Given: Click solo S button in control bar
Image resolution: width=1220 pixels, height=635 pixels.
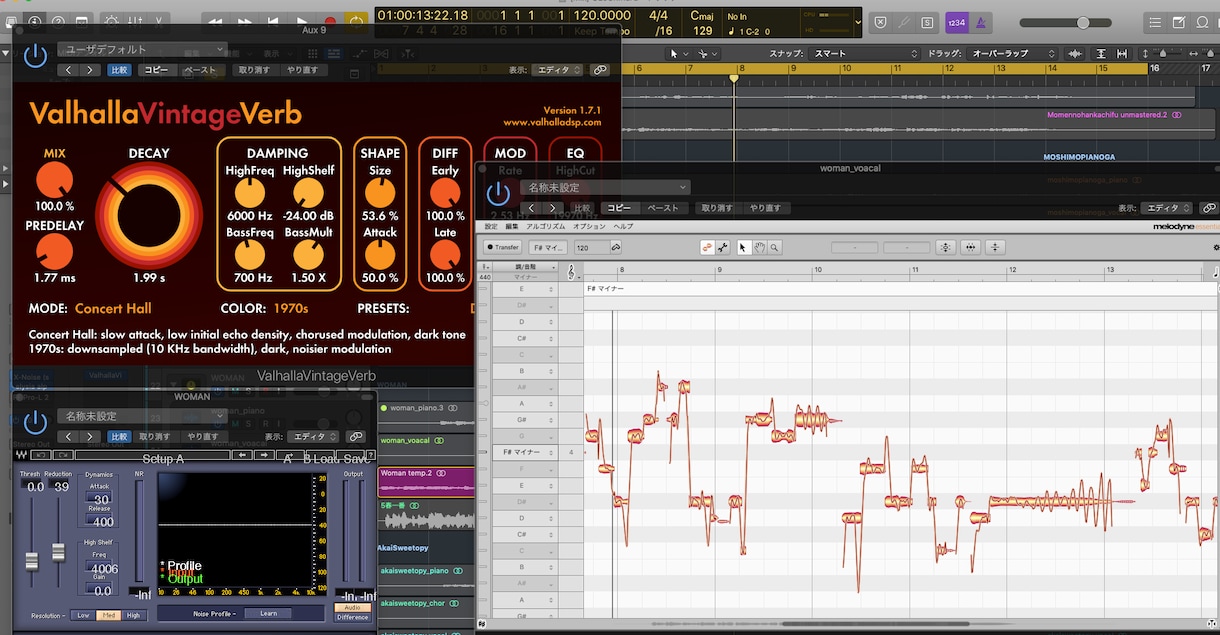Looking at the screenshot, I should click(927, 22).
